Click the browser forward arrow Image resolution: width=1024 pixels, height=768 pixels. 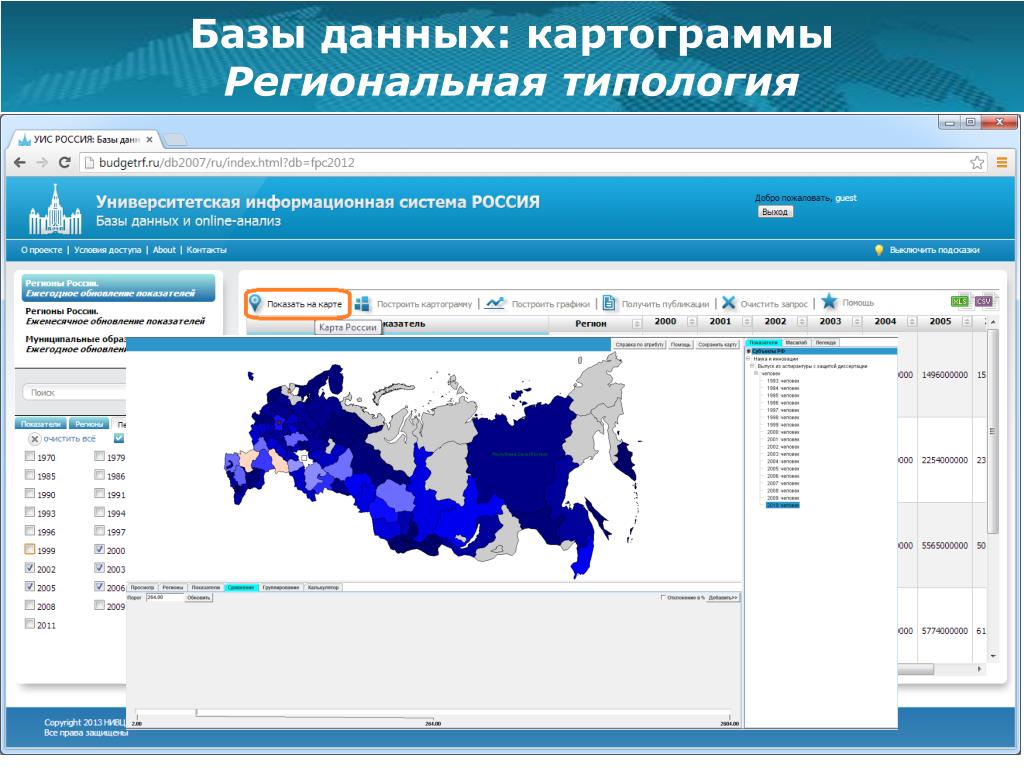click(x=42, y=163)
